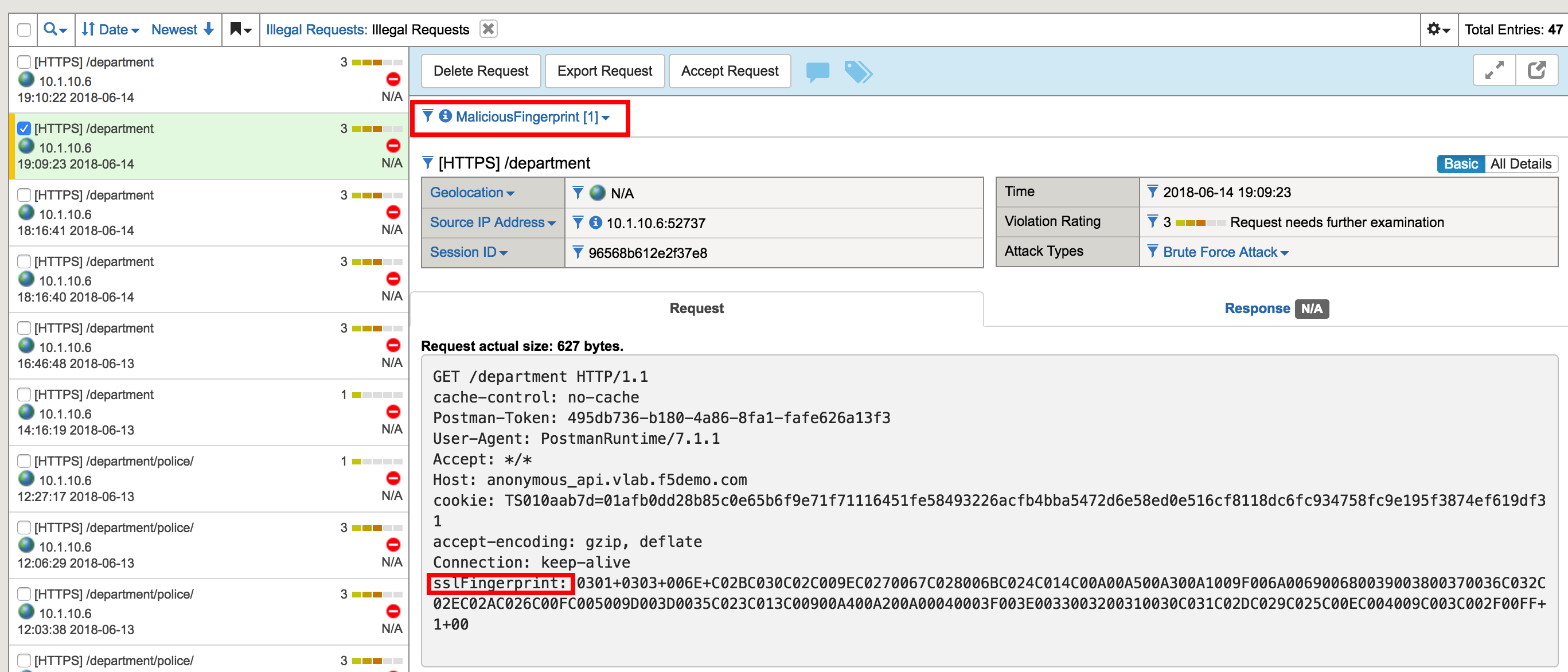Screen dimensions: 1568x672
Task: Click the tags icon
Action: pos(858,71)
